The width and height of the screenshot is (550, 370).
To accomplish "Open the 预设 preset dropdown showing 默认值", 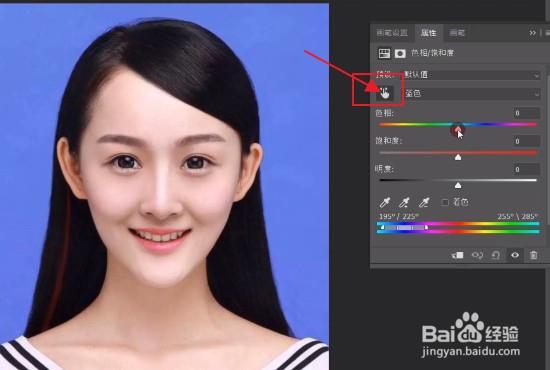I will [x=472, y=75].
